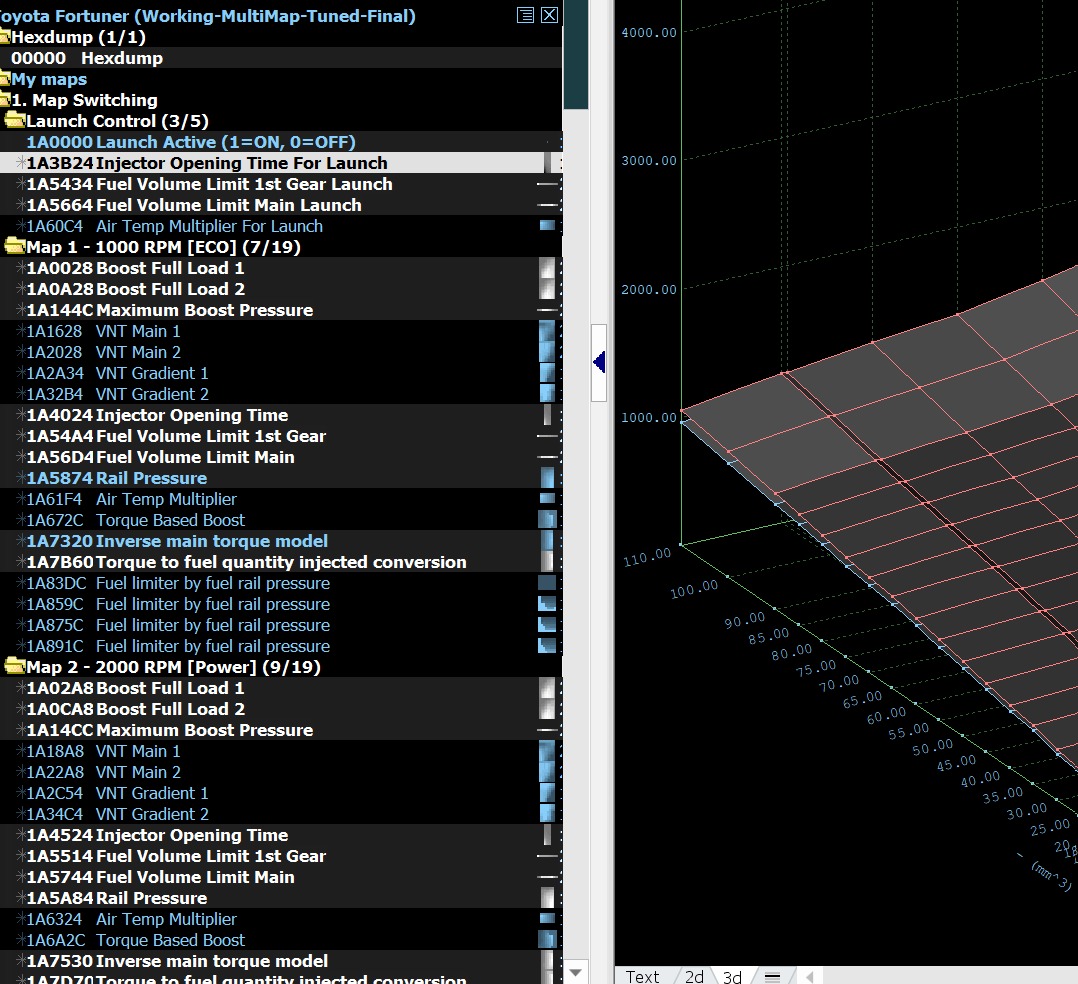Open the project panel options list icon
The image size is (1078, 984).
pos(525,15)
